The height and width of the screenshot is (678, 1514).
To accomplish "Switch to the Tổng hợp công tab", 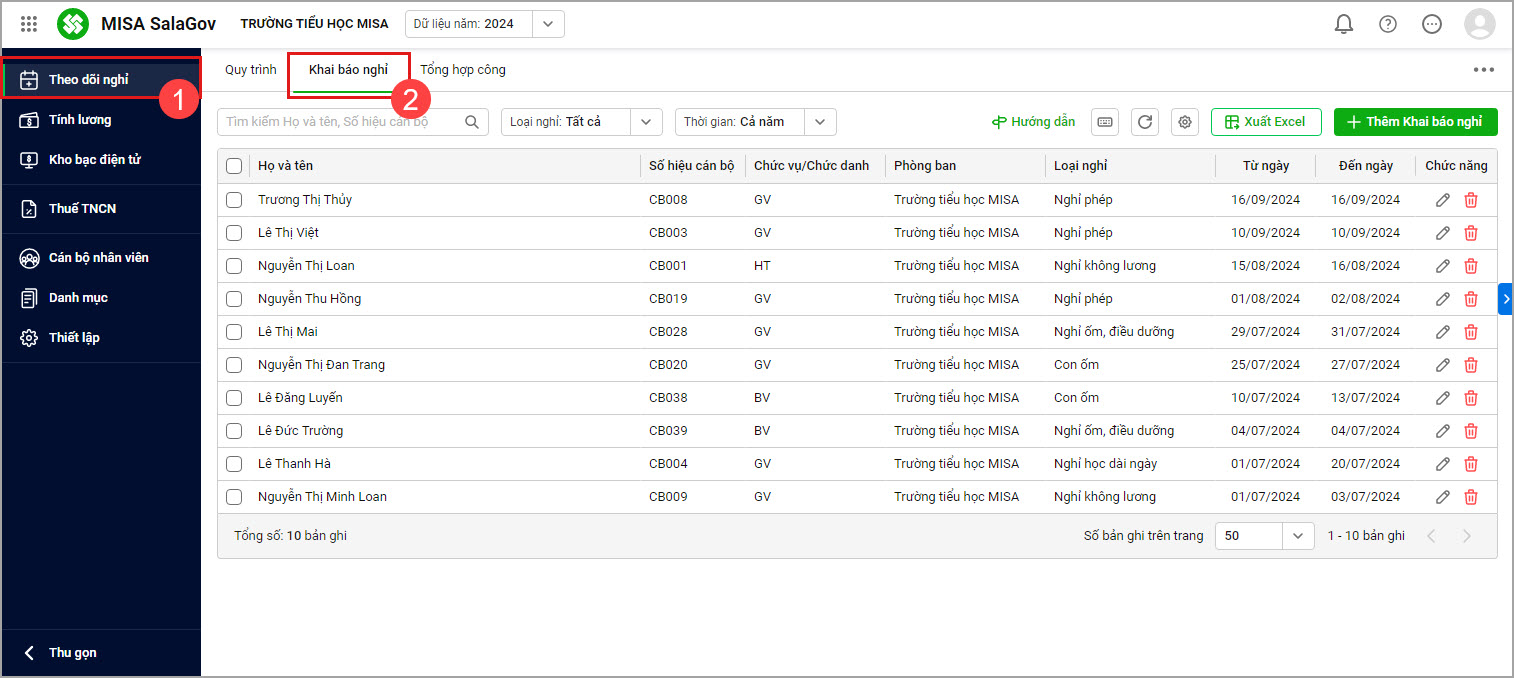I will [x=462, y=70].
